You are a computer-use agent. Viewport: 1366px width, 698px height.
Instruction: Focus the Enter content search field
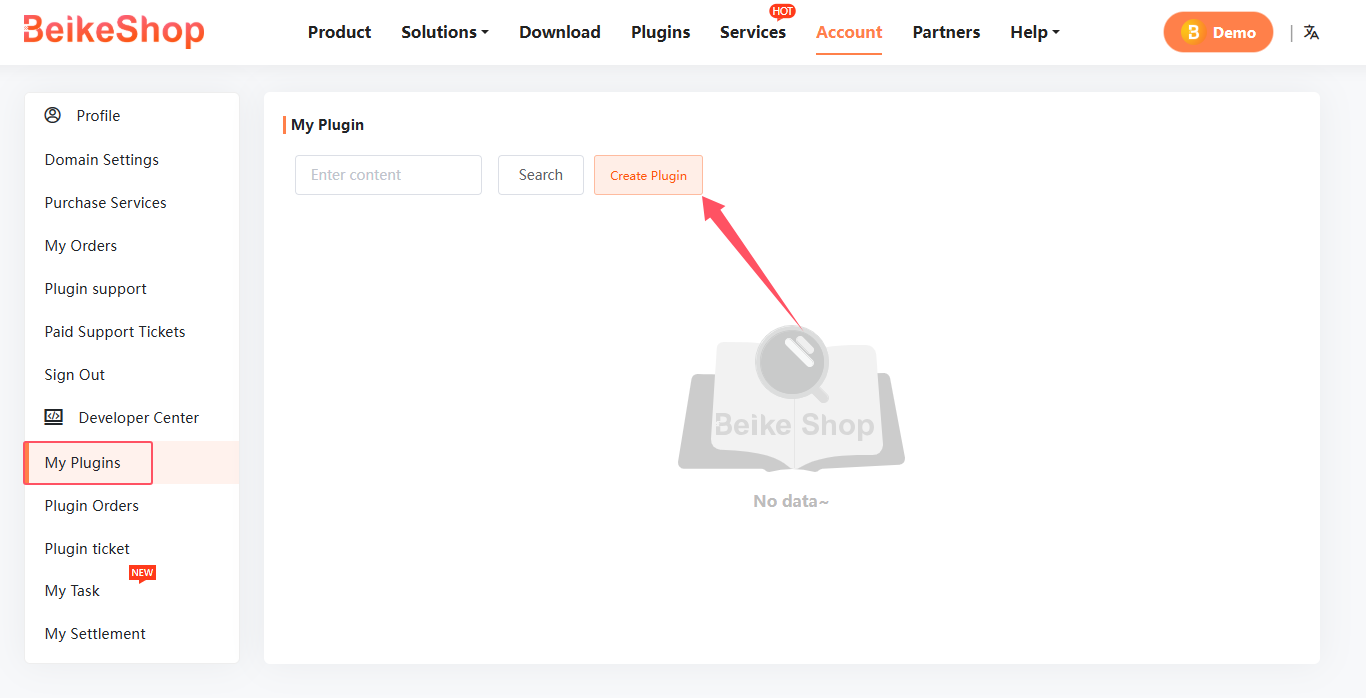388,175
